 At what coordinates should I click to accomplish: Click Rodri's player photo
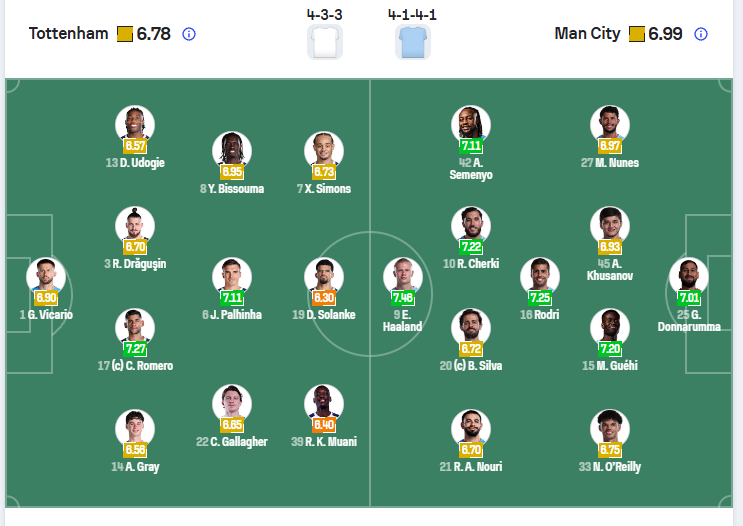540,277
